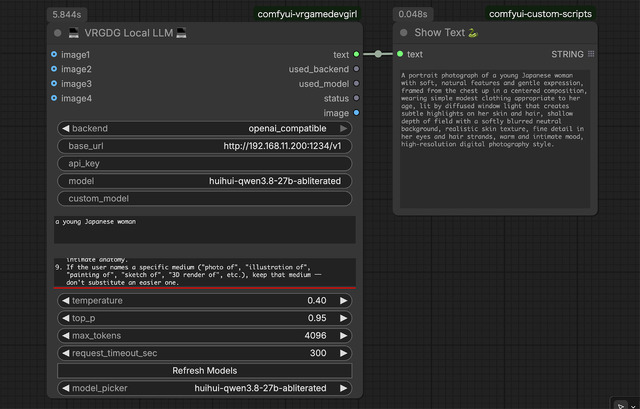Click the 5.844s execution time badge
Viewport: 640px width, 409px height.
67,15
